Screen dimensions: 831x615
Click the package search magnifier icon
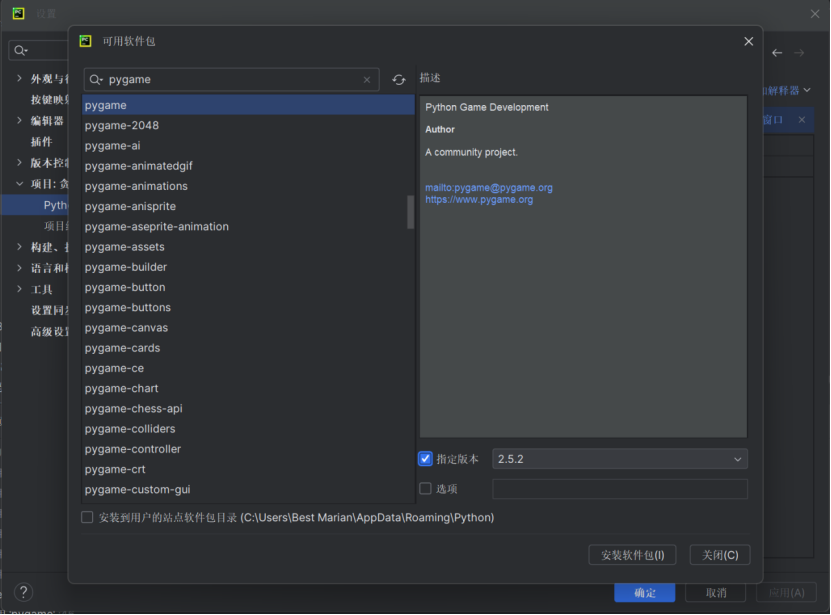(96, 80)
